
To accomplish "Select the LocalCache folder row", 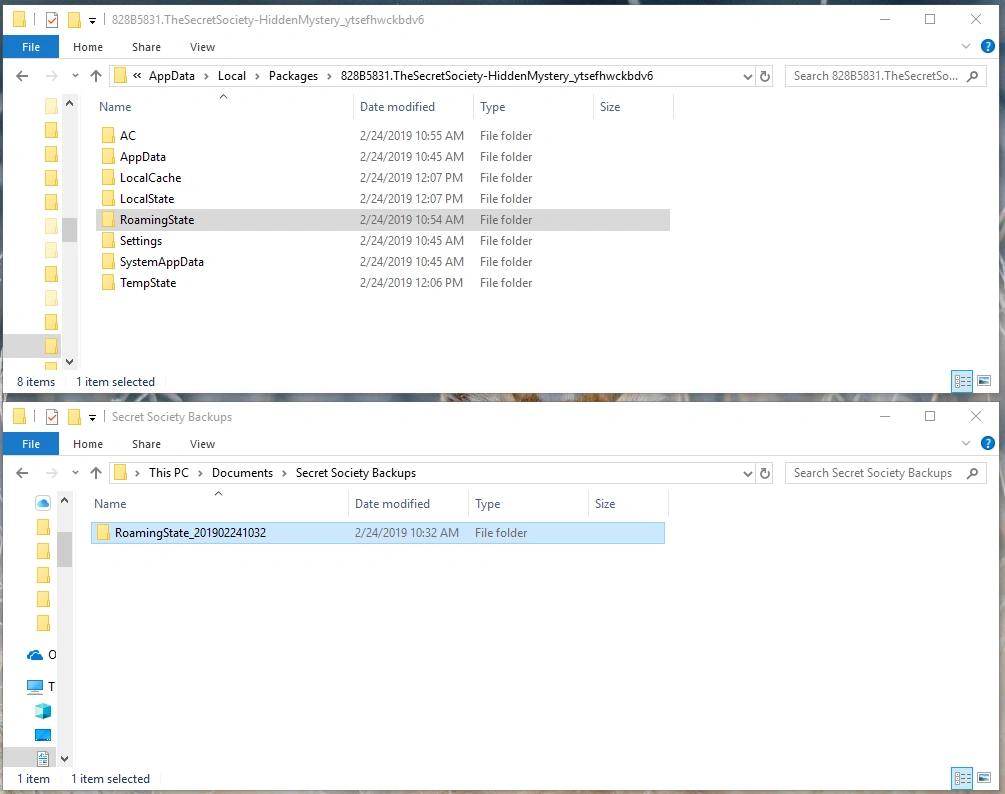I will pyautogui.click(x=383, y=178).
